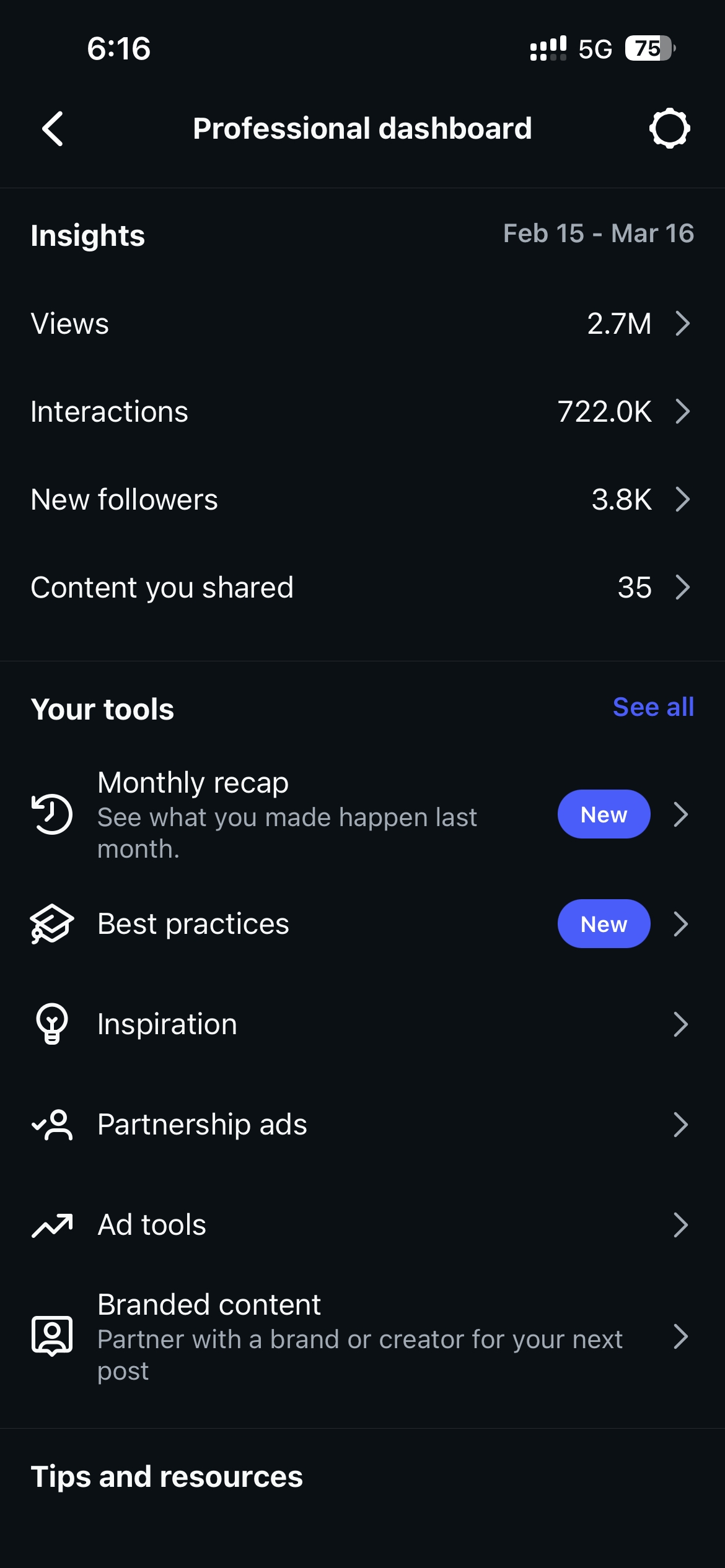
Task: Click the See all tools link
Action: click(653, 707)
